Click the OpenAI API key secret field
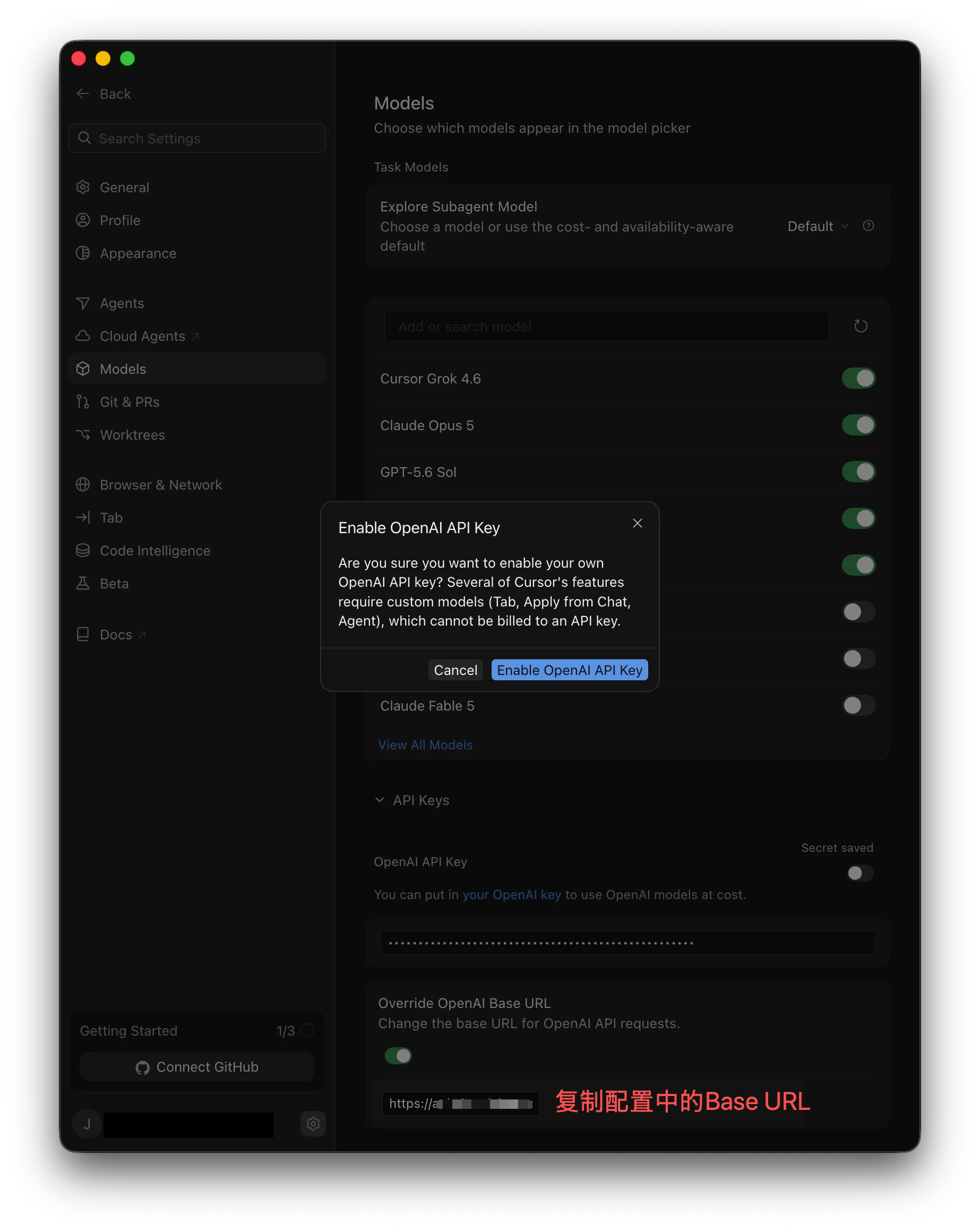The width and height of the screenshot is (980, 1231). click(627, 943)
